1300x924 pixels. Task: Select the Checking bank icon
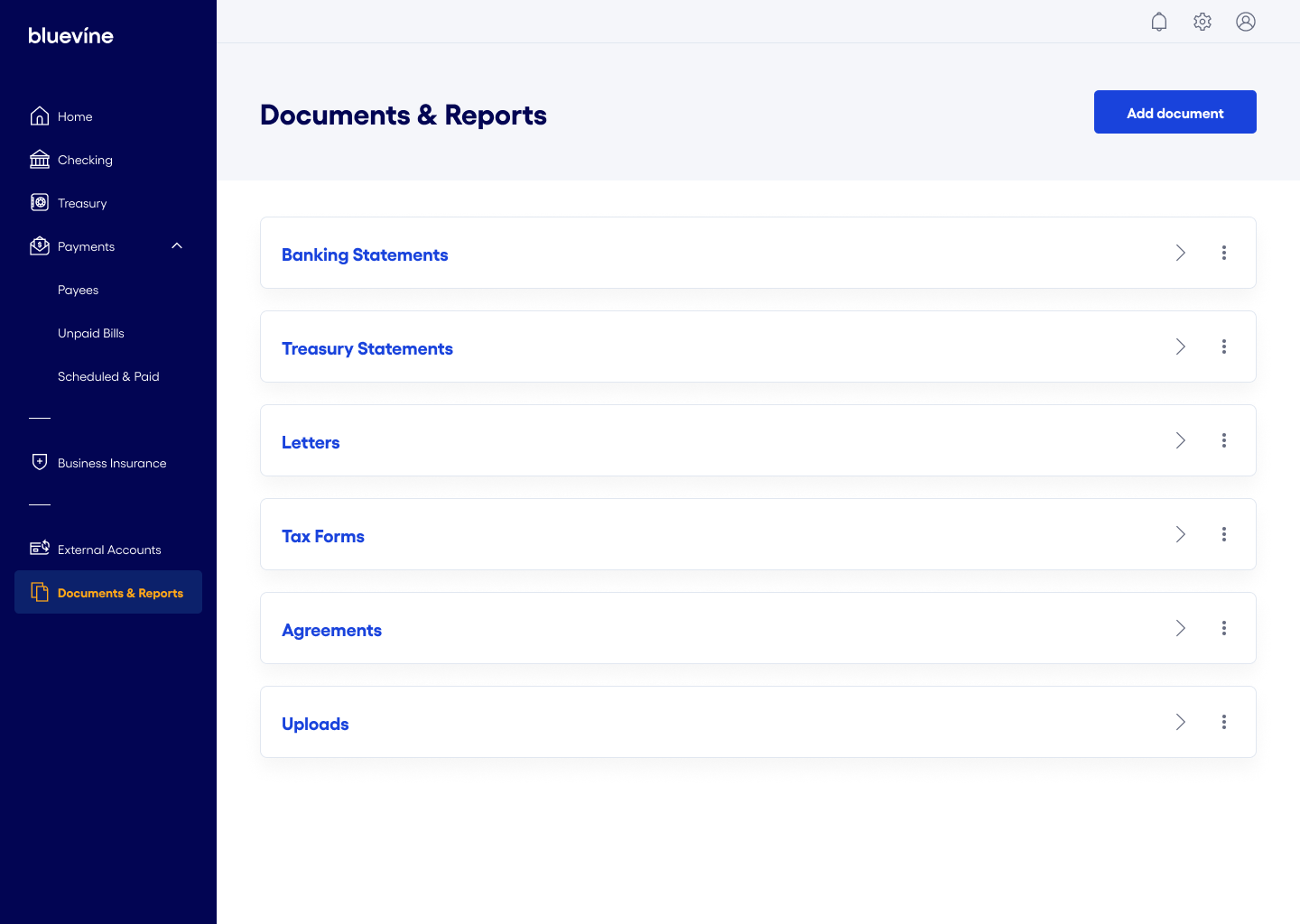coord(40,159)
